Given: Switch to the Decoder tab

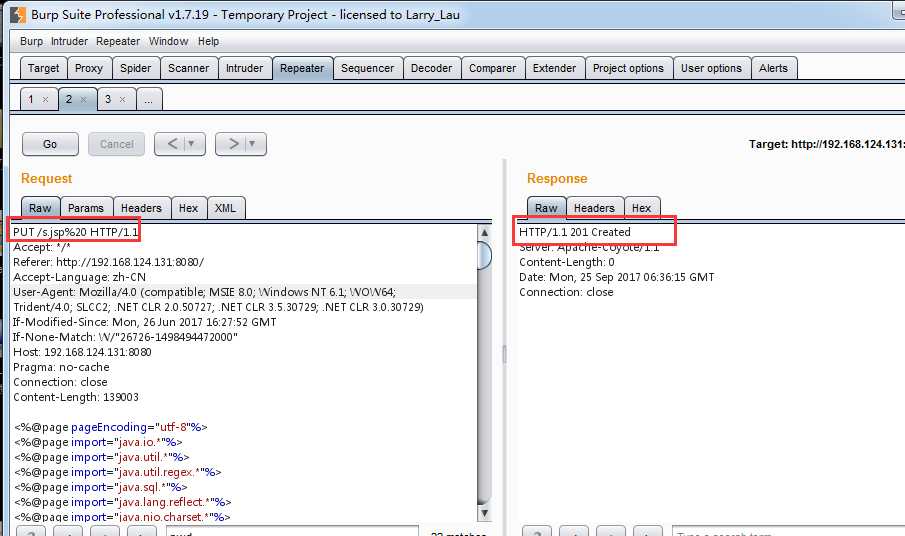Looking at the screenshot, I should pos(432,68).
